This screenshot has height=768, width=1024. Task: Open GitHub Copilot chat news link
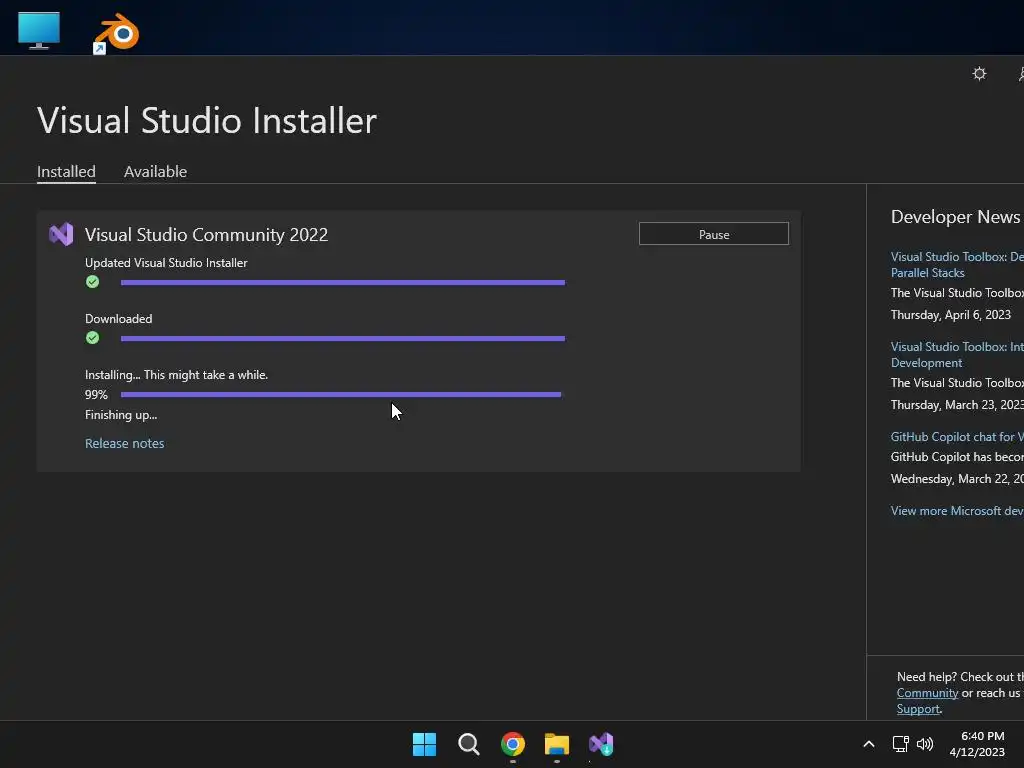pyautogui.click(x=957, y=437)
